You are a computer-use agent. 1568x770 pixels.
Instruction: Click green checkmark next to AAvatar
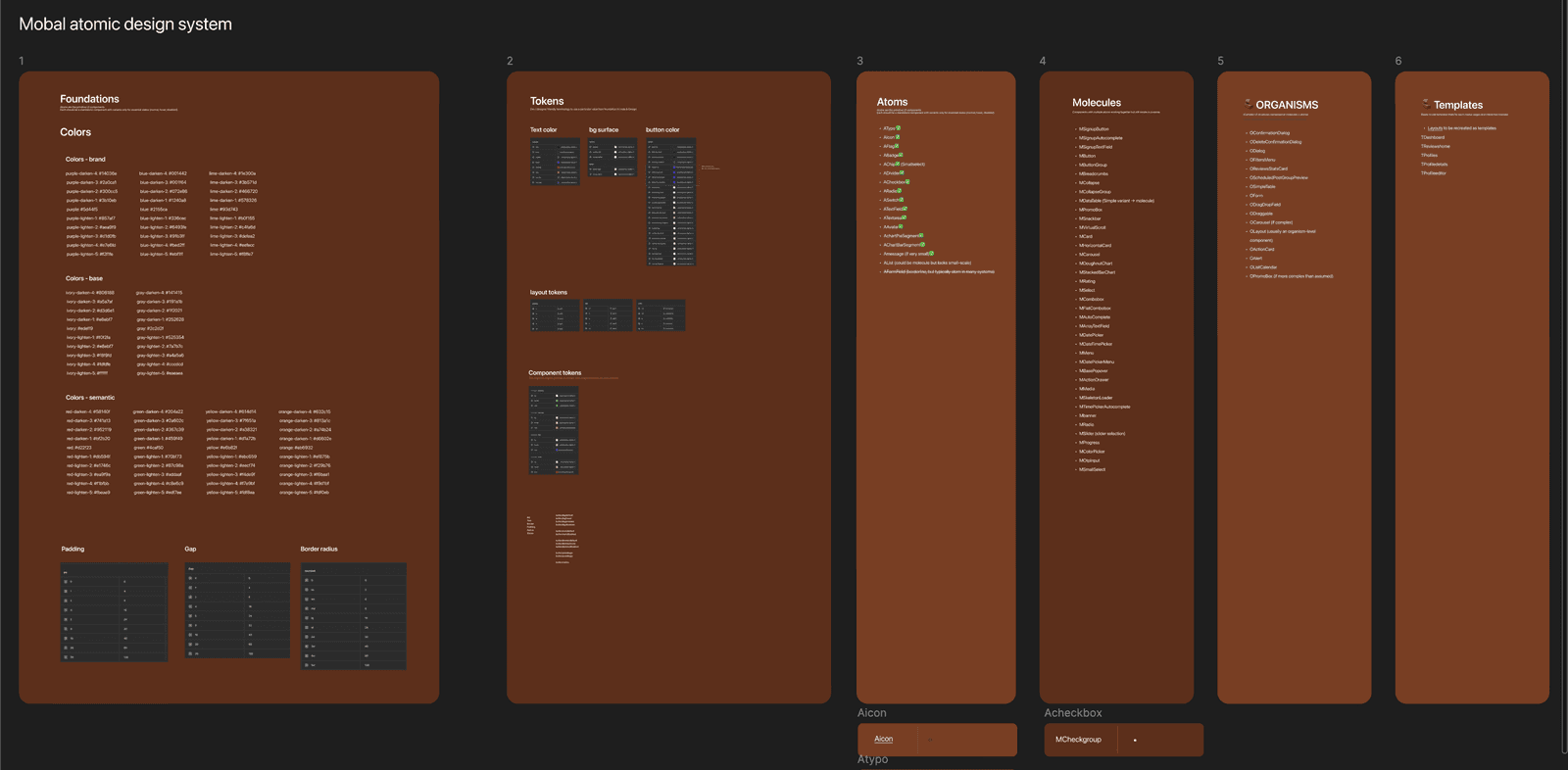(x=901, y=226)
